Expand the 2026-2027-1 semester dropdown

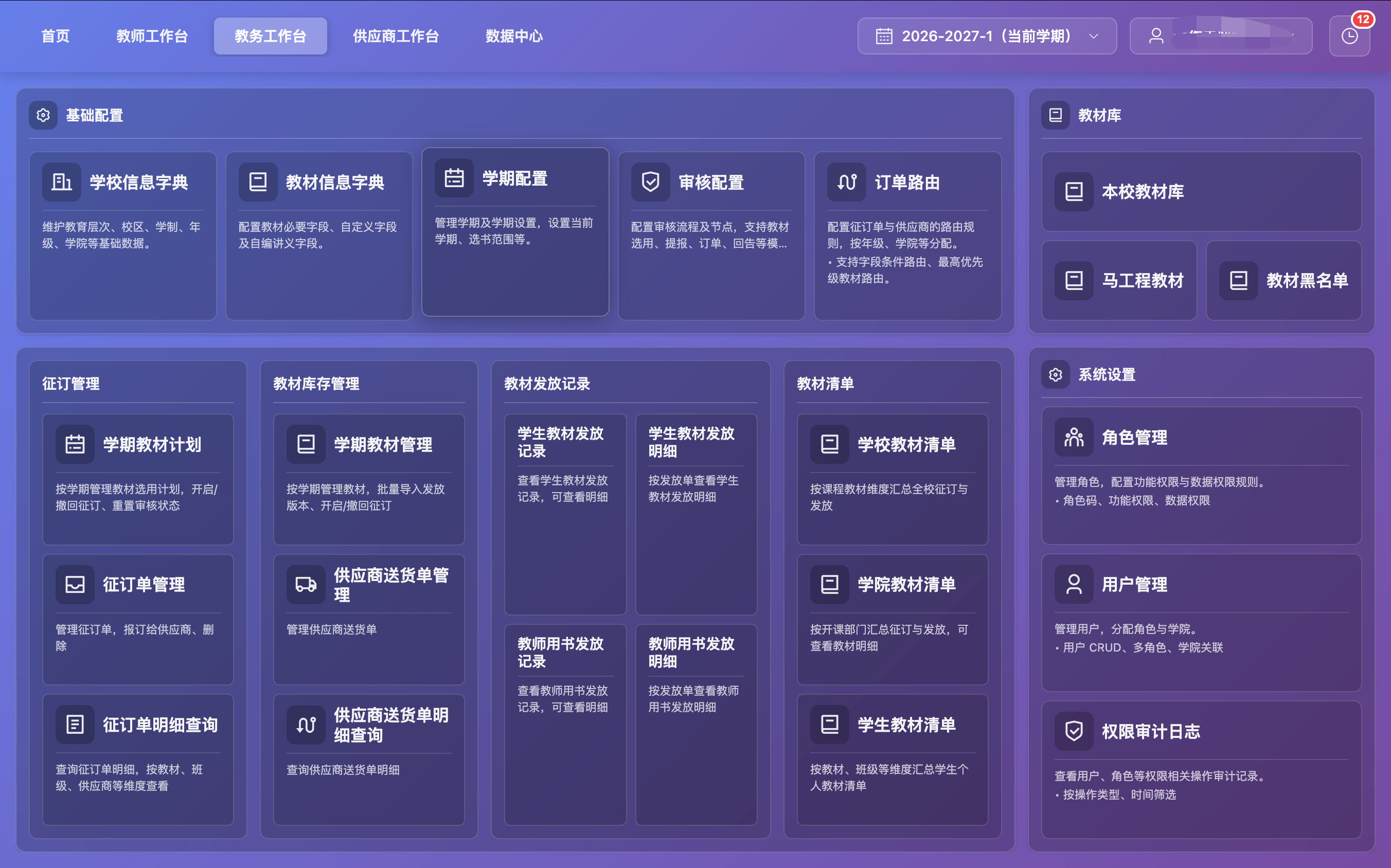click(987, 36)
